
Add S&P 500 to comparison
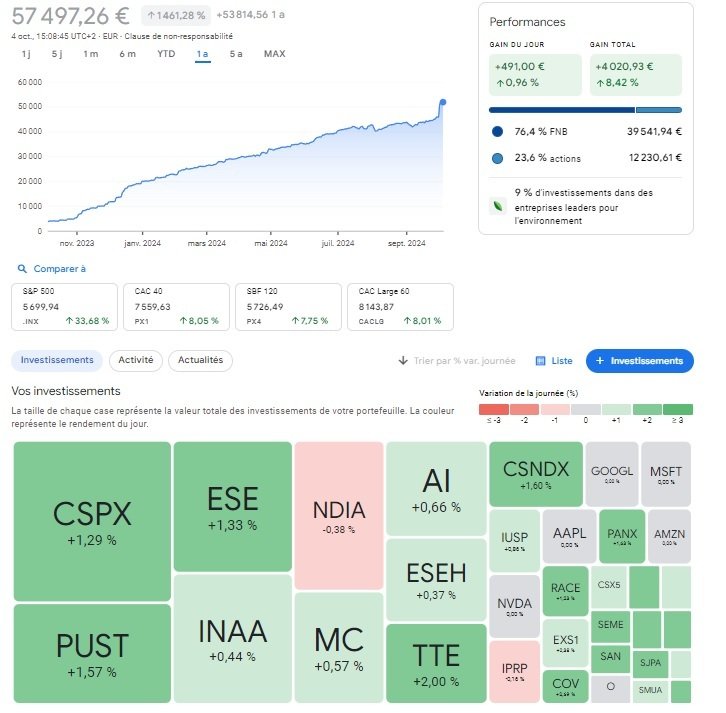coord(64,307)
